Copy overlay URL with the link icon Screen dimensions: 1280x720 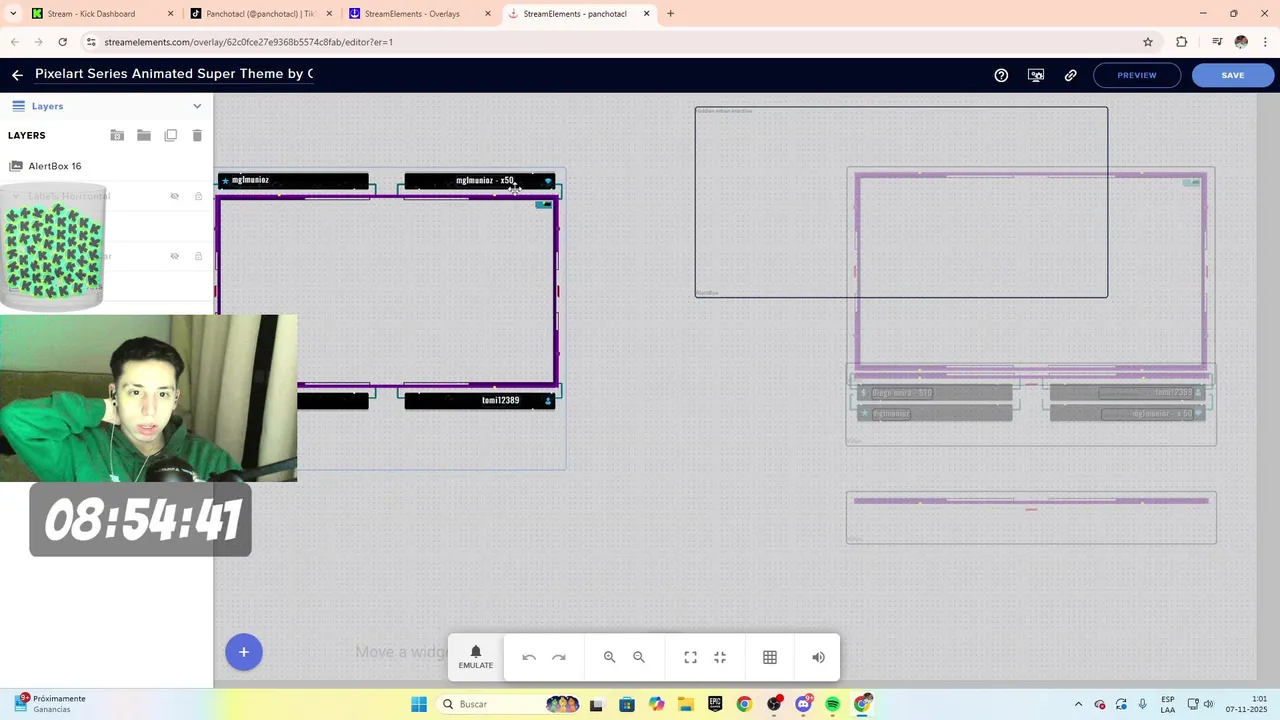[1071, 75]
